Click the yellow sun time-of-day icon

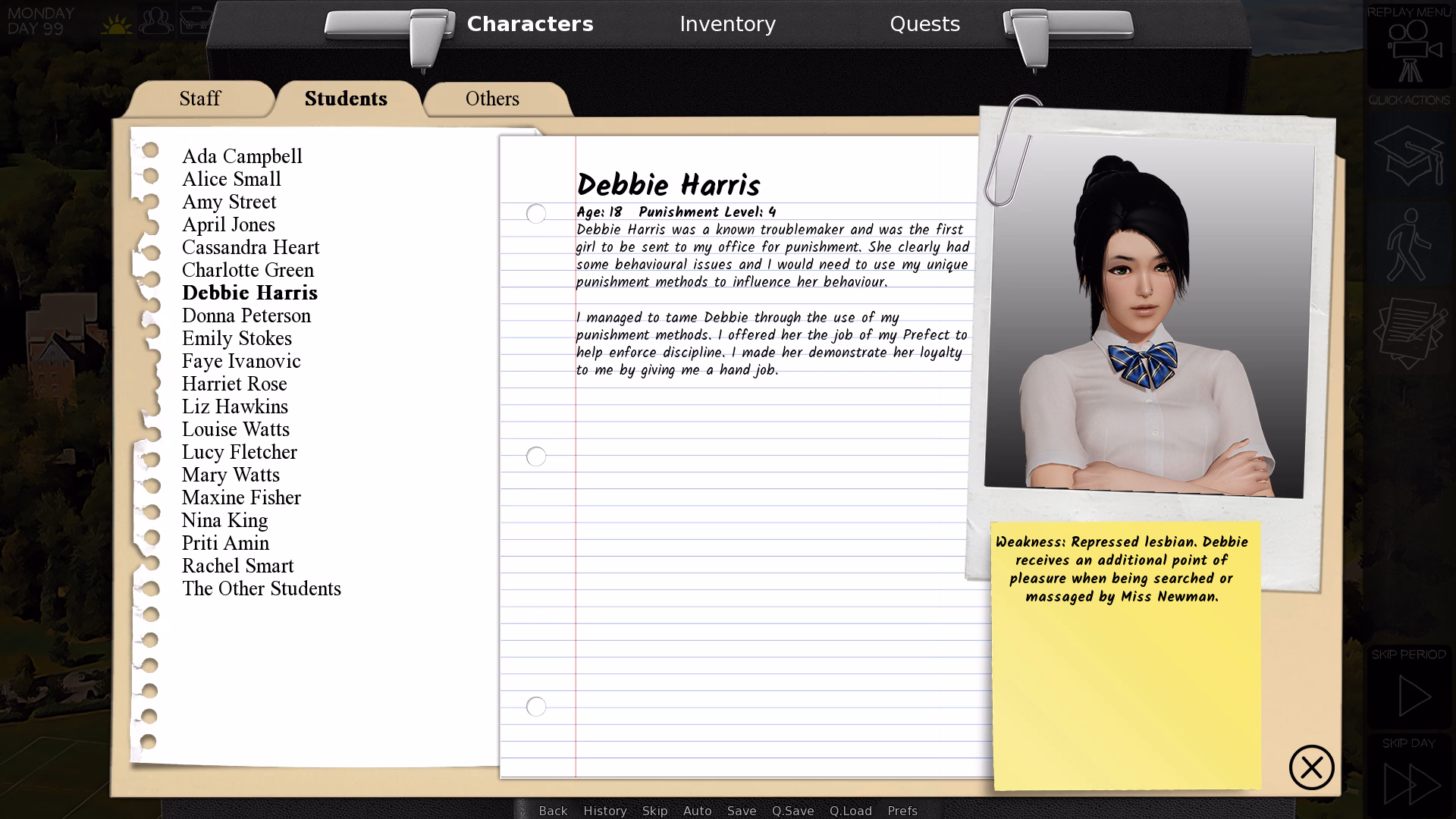coord(116,22)
